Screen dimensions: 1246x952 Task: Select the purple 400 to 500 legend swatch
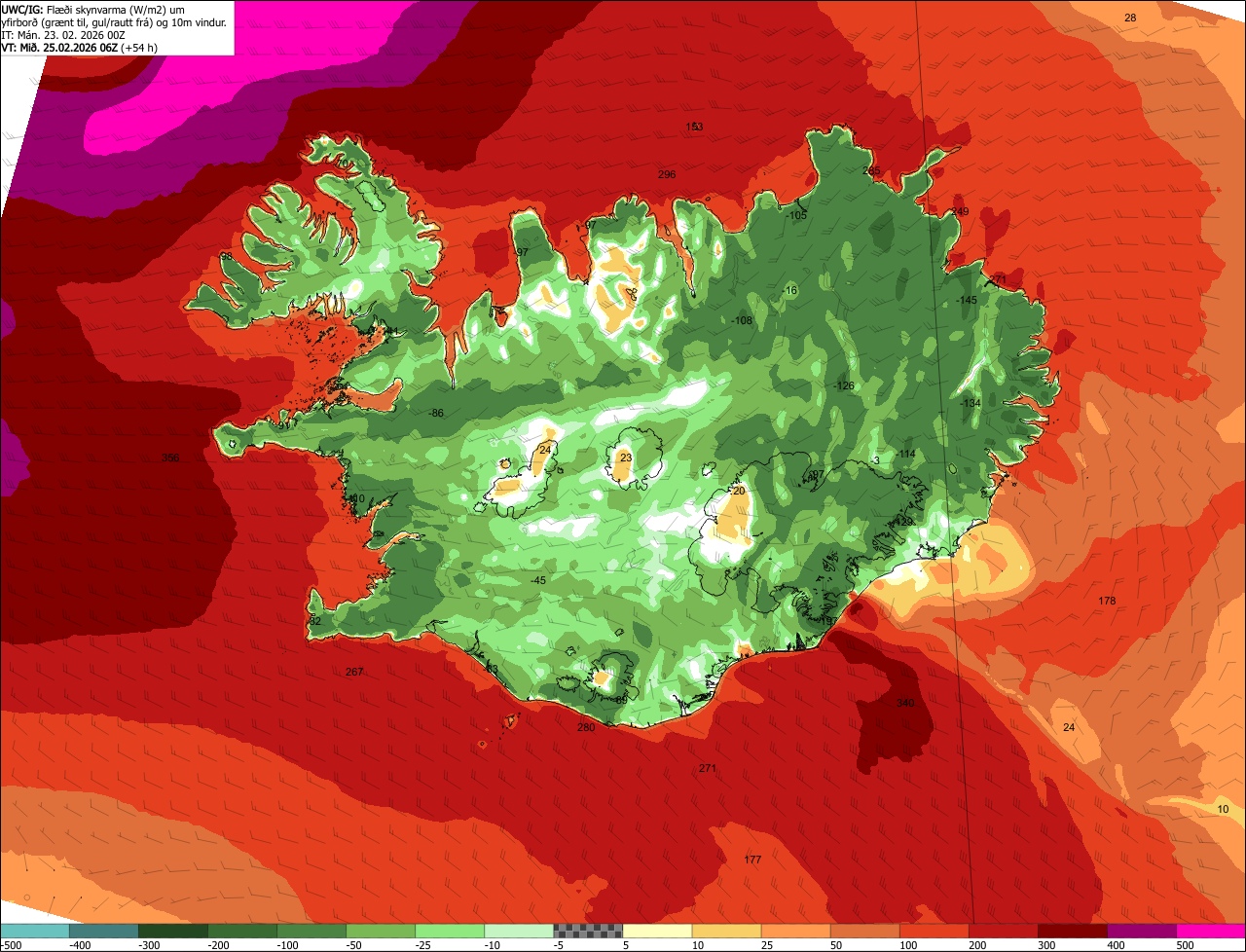pos(1141,931)
